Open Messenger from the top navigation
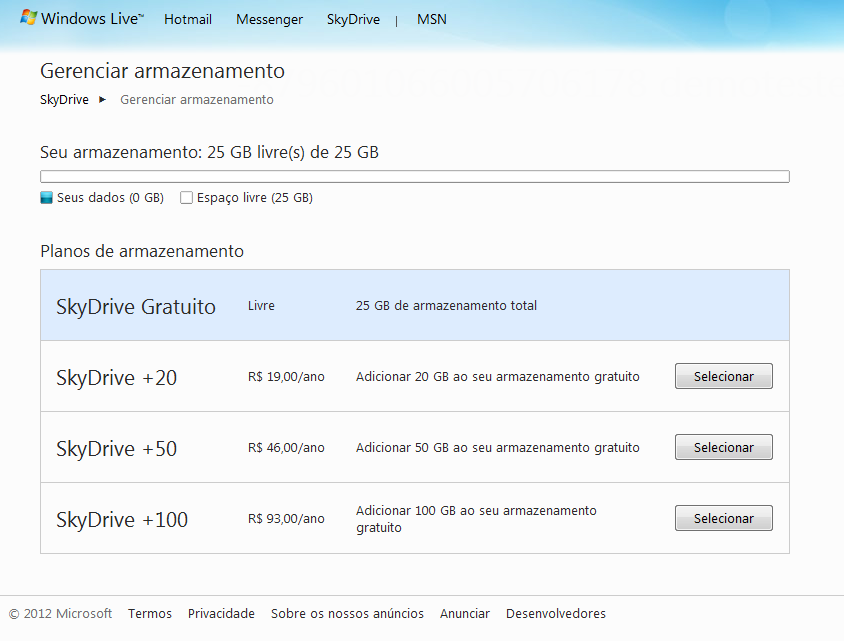This screenshot has width=844, height=641. (269, 19)
